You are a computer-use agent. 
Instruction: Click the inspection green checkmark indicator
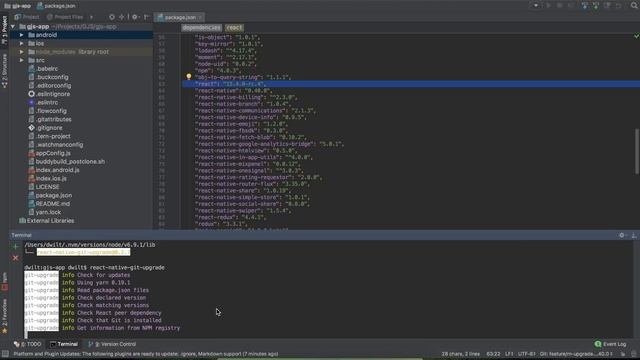tap(636, 36)
